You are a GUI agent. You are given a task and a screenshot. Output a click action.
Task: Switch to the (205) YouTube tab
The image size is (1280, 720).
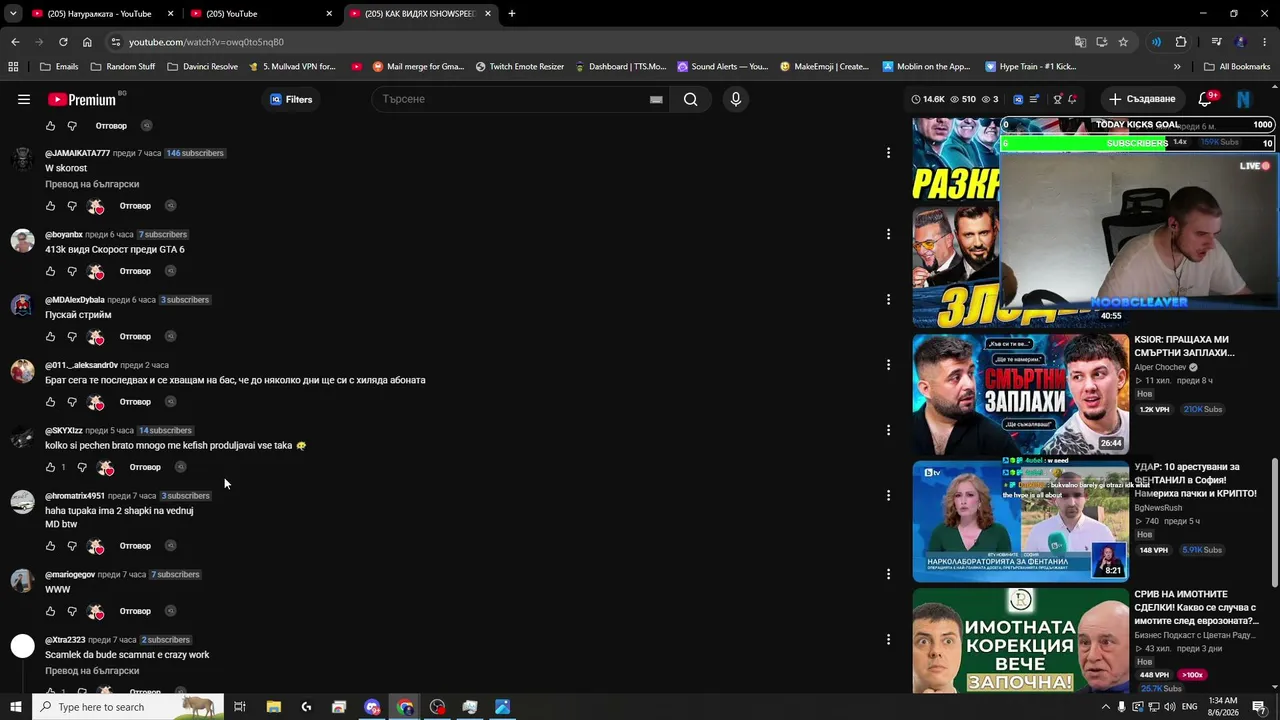(260, 14)
